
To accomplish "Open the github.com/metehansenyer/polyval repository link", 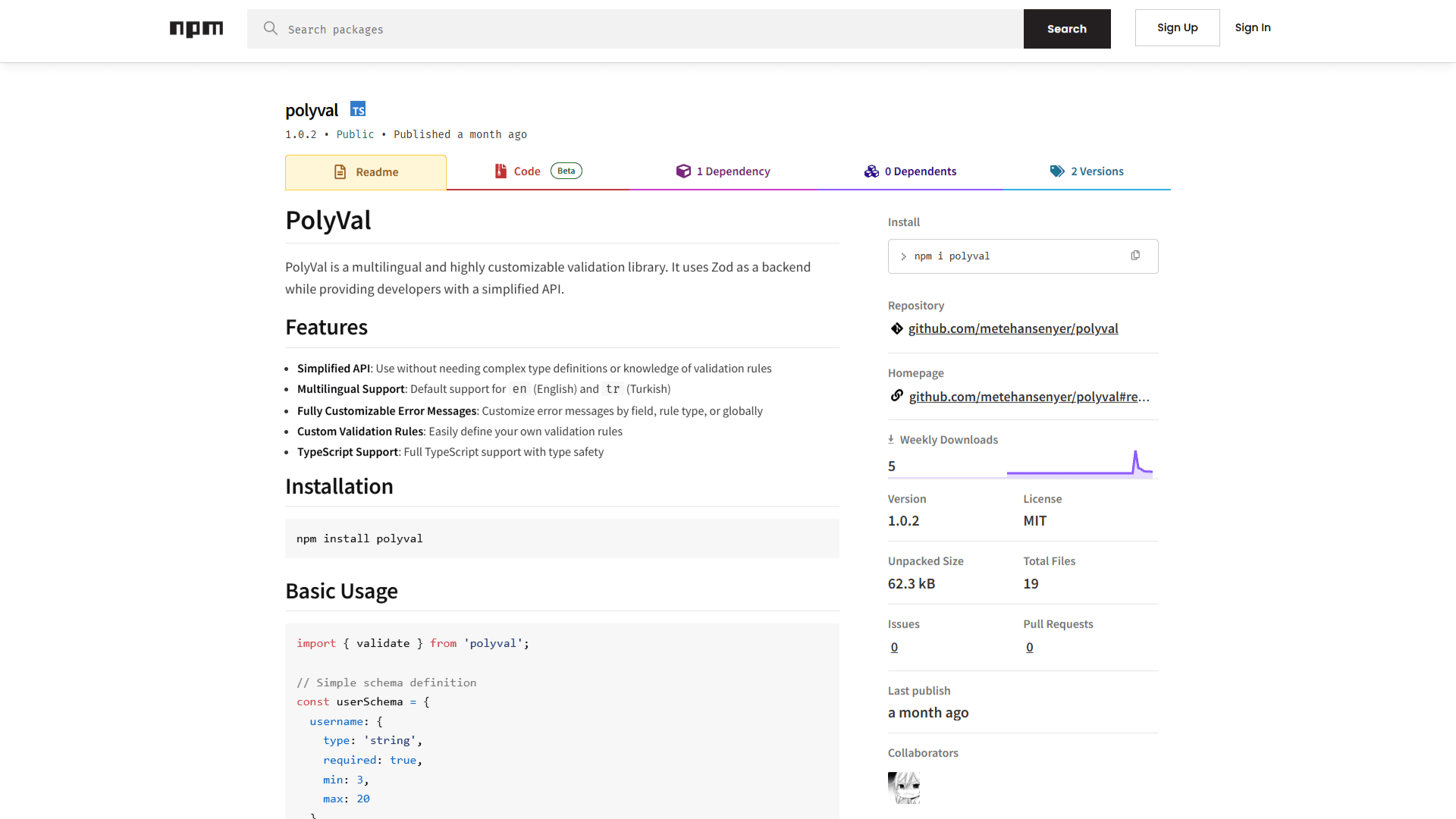I will point(1013,328).
